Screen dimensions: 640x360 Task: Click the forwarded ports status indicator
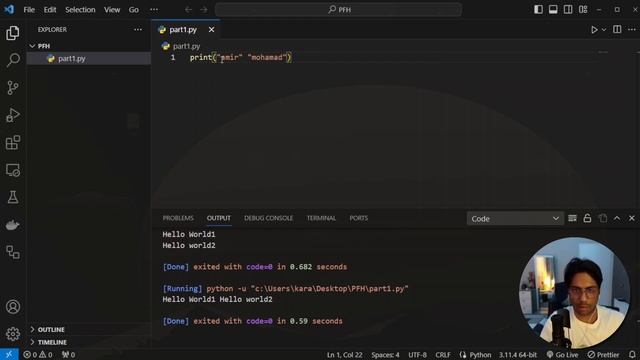tap(69, 355)
